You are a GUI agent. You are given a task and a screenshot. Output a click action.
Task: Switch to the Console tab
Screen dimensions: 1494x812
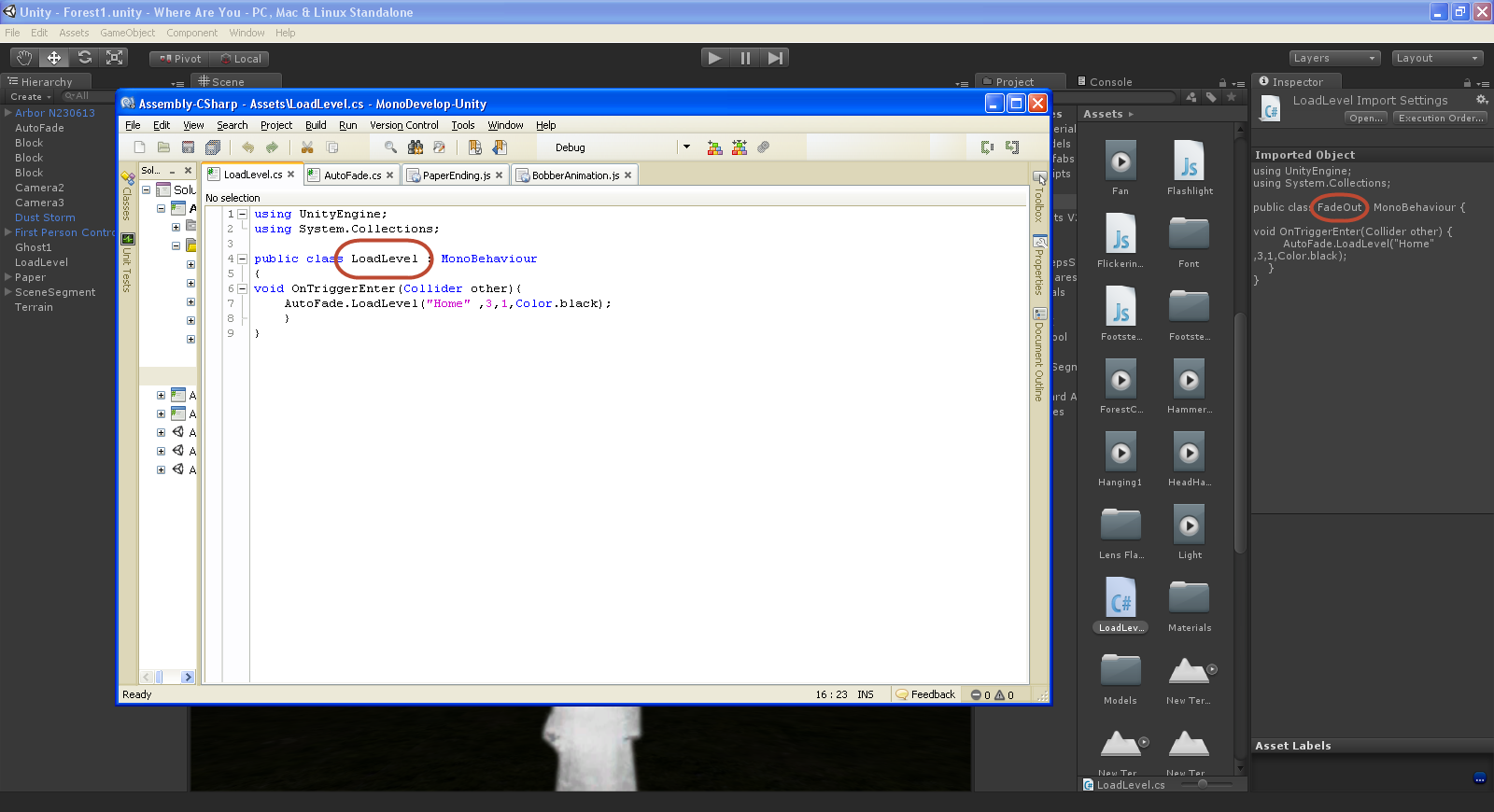coord(1105,82)
